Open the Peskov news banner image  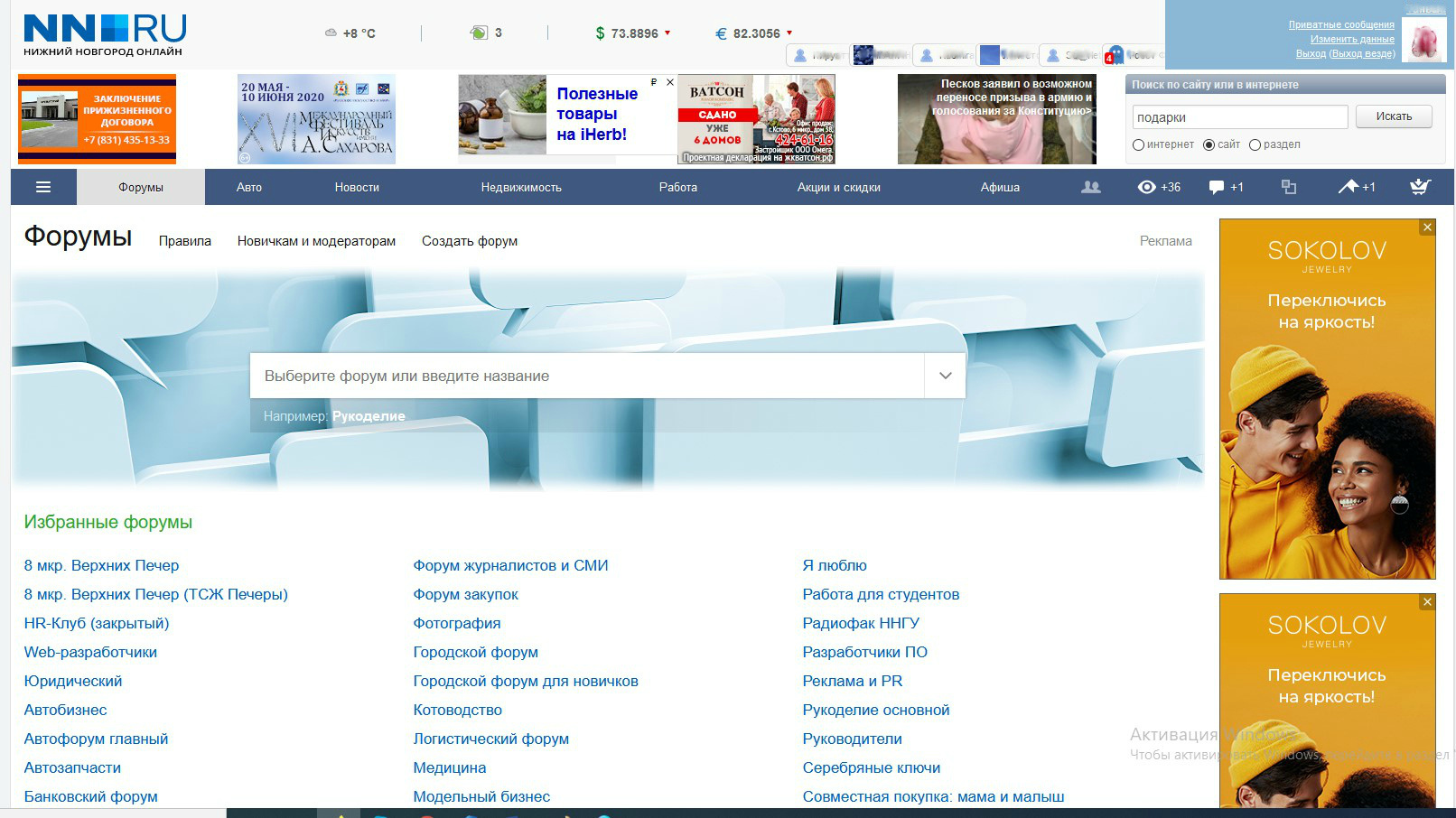point(997,119)
